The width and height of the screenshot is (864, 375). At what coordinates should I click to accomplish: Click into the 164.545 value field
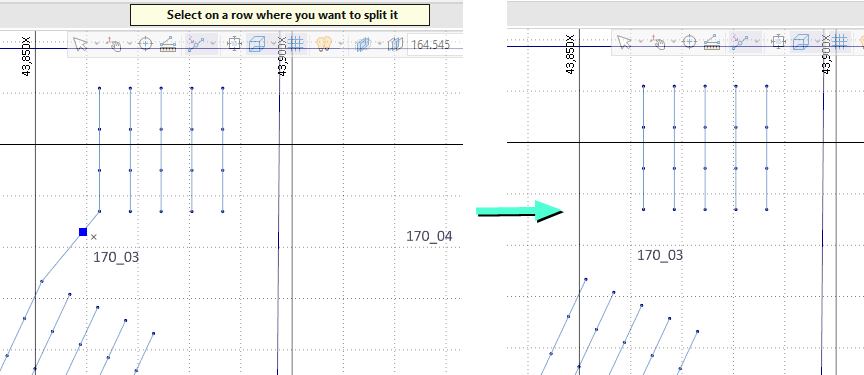tap(430, 45)
